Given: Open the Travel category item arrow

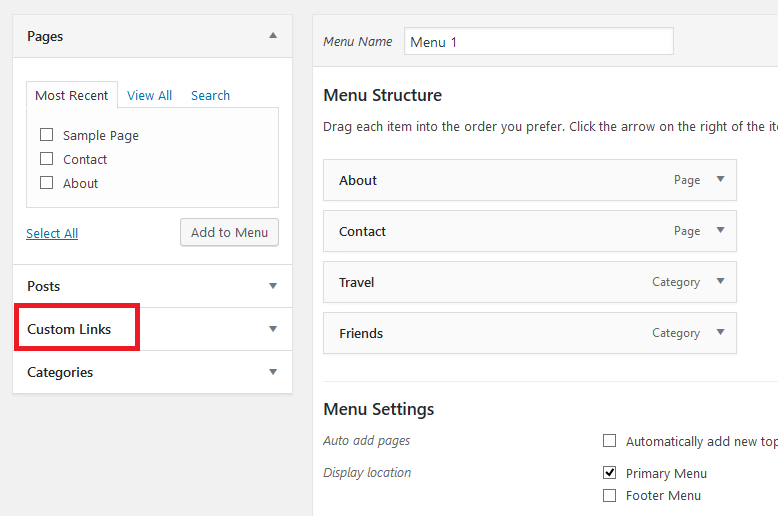Looking at the screenshot, I should [720, 281].
